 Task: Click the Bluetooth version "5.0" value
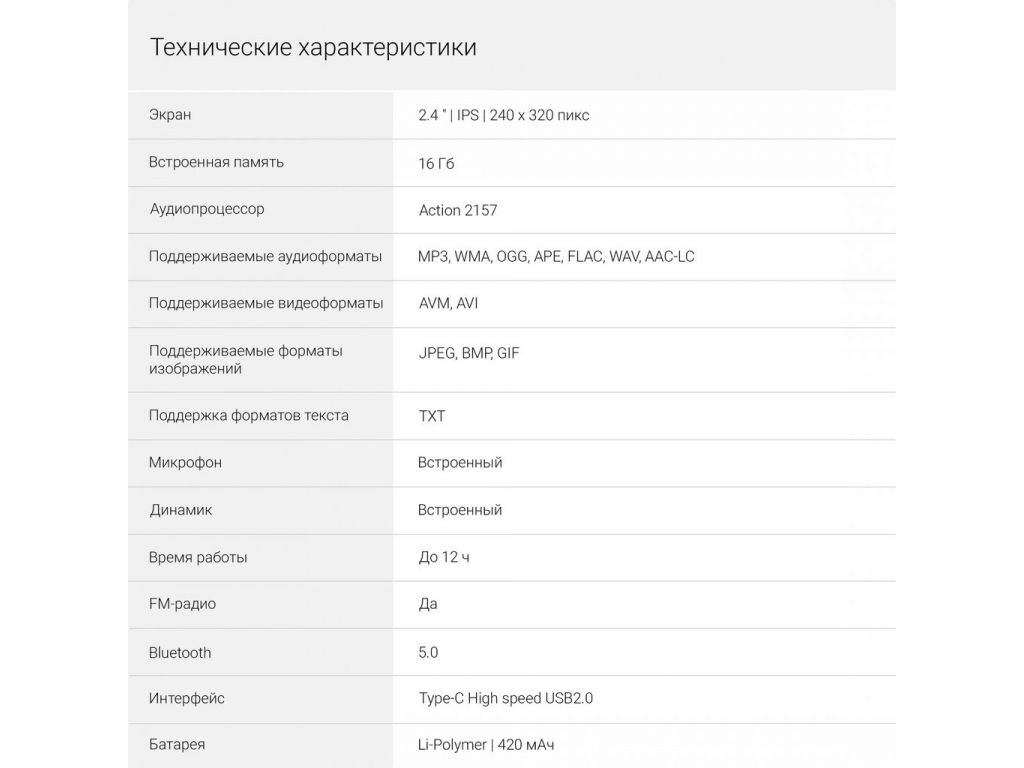(x=428, y=652)
